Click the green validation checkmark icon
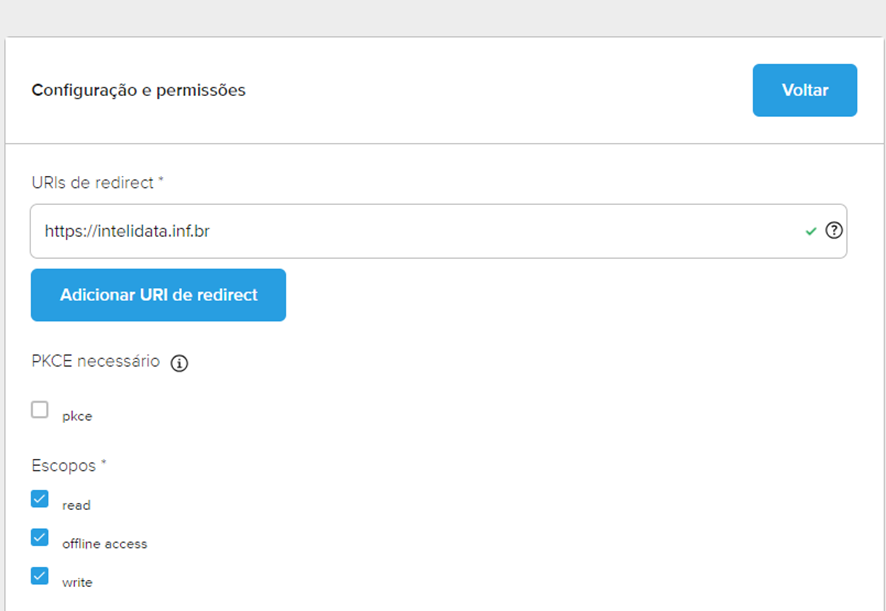The width and height of the screenshot is (886, 611). coord(811,231)
